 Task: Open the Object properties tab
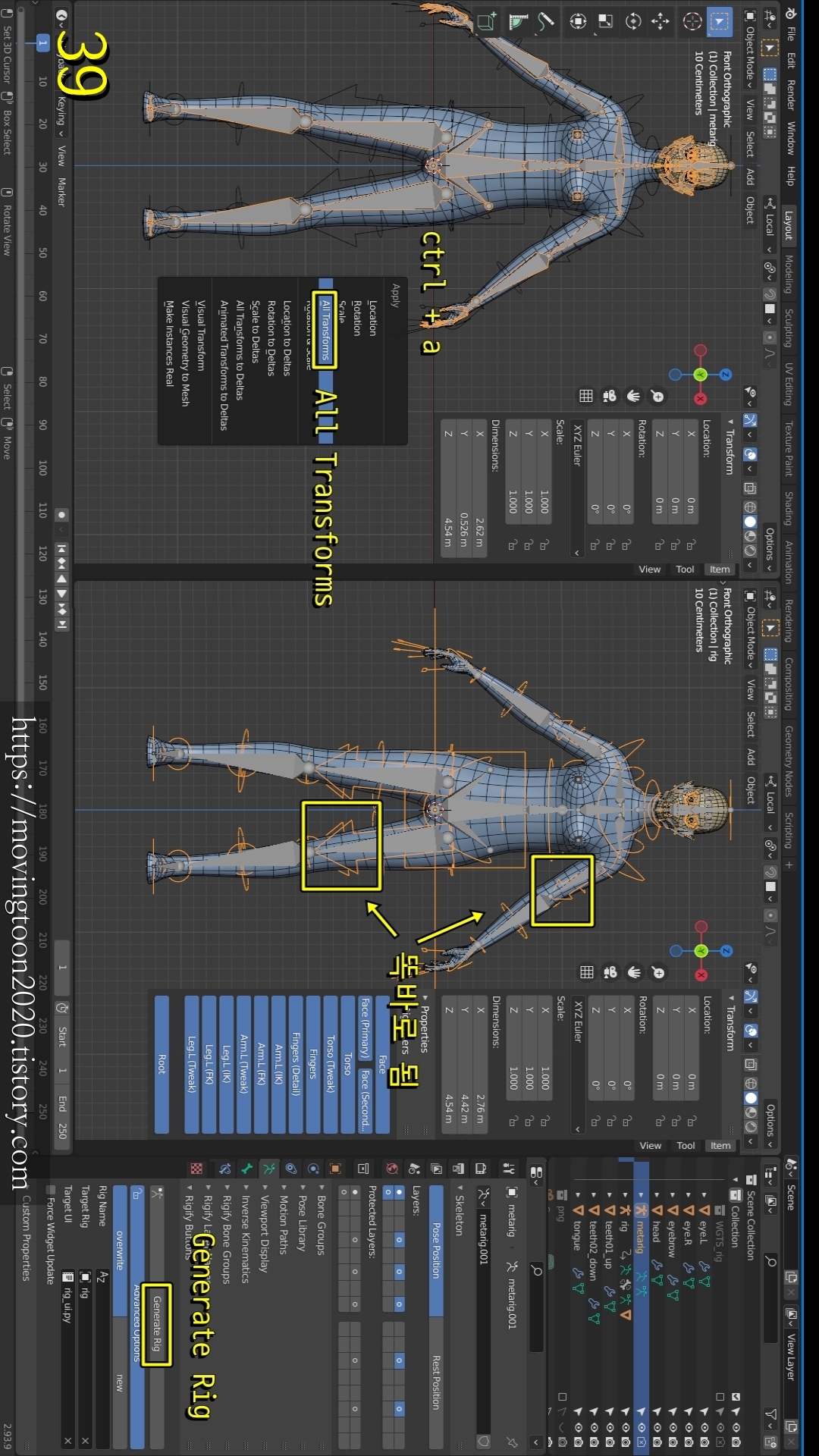(335, 1169)
